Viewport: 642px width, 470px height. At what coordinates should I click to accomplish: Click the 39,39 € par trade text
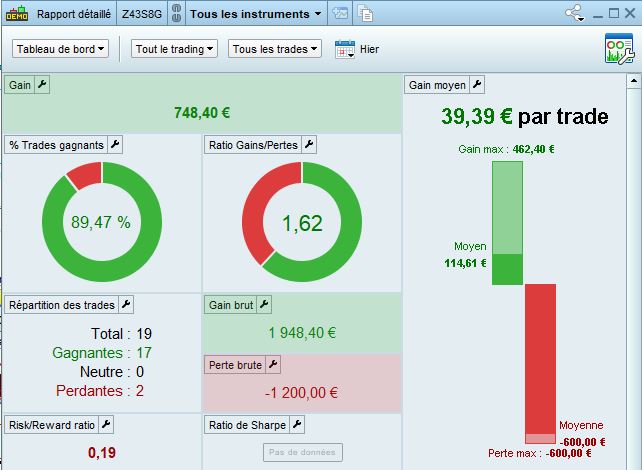(x=524, y=116)
